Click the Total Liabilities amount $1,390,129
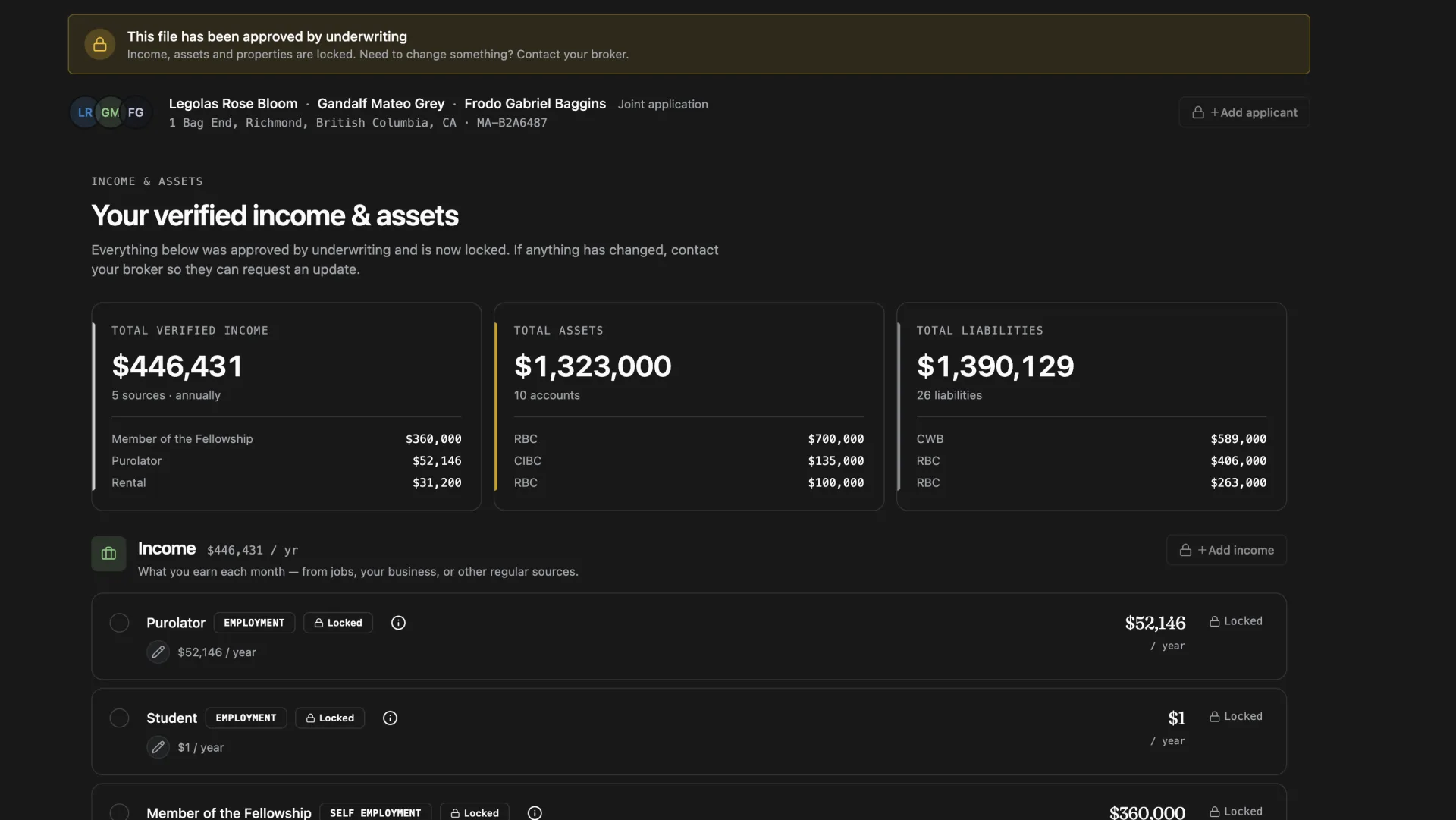Viewport: 1456px width, 820px height. 995,366
